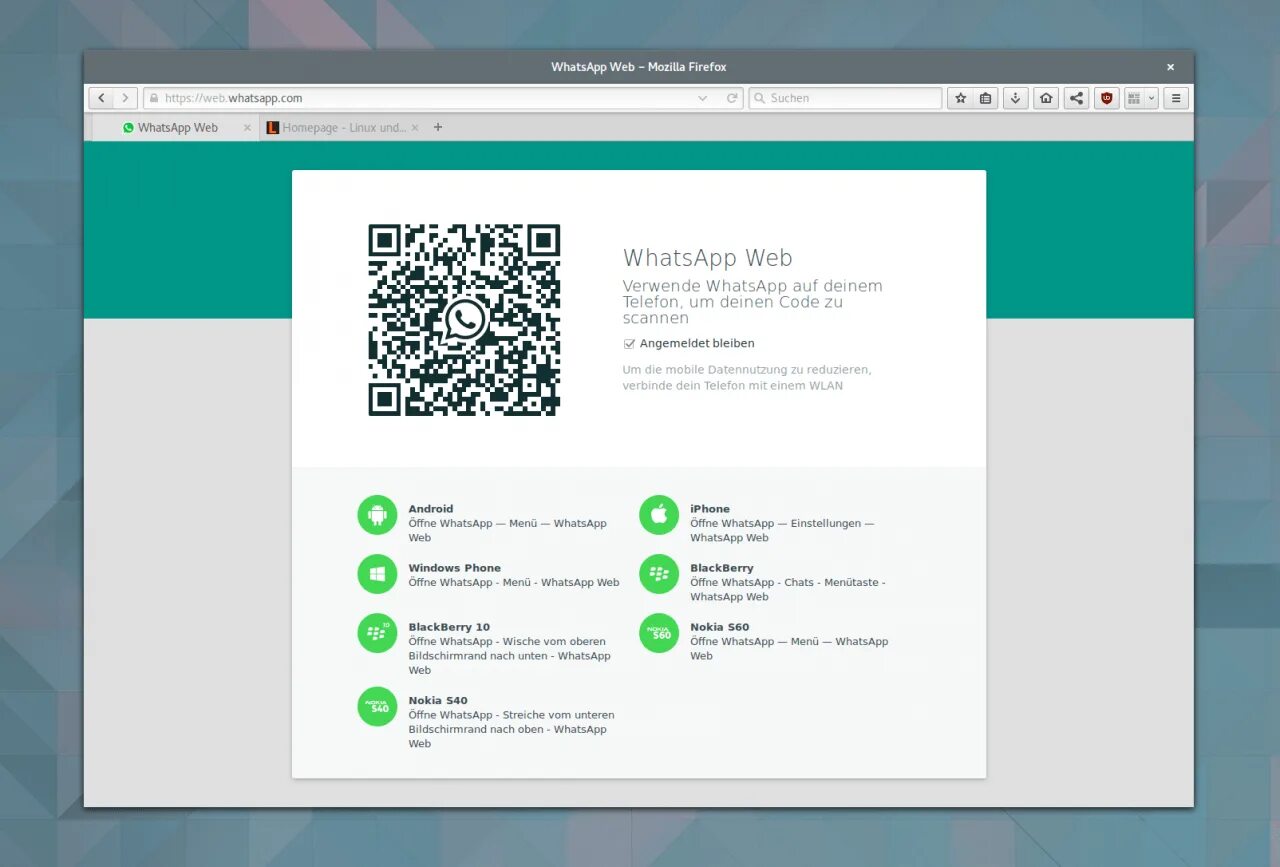This screenshot has width=1280, height=867.
Task: Expand the dropdown arrow beside the grid icon
Action: click(1152, 98)
